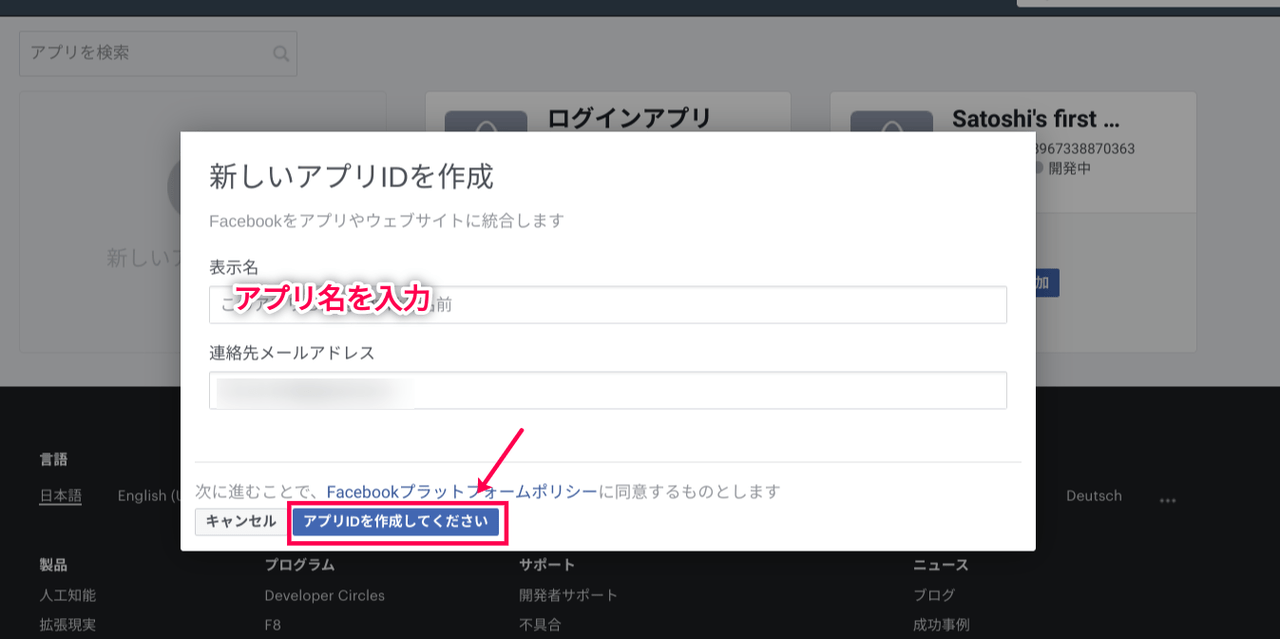The width and height of the screenshot is (1280, 639).
Task: Switch language to English (US)
Action: pyautogui.click(x=149, y=495)
